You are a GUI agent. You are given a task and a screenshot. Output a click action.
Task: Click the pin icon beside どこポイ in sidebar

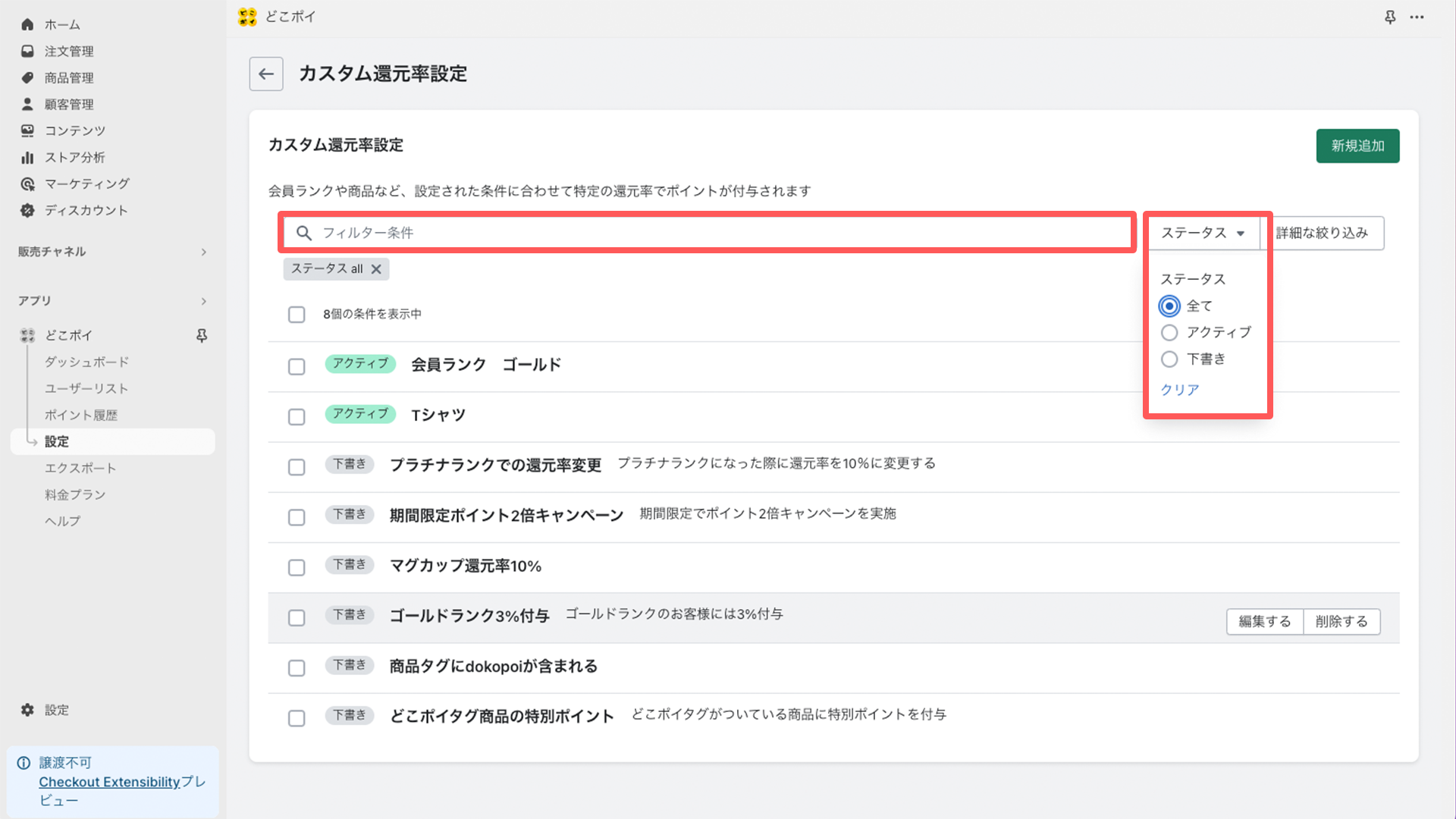click(202, 335)
